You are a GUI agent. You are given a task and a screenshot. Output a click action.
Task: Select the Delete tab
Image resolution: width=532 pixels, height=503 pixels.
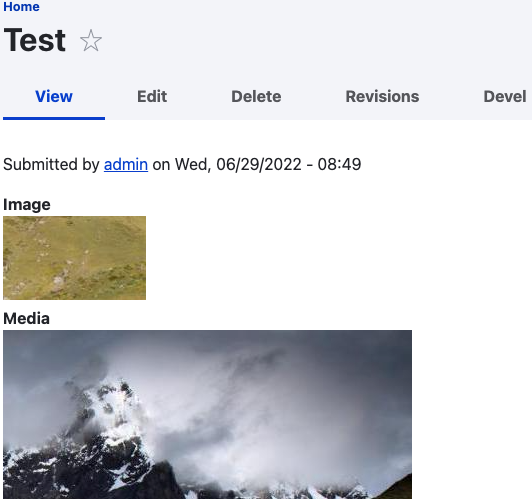point(256,96)
